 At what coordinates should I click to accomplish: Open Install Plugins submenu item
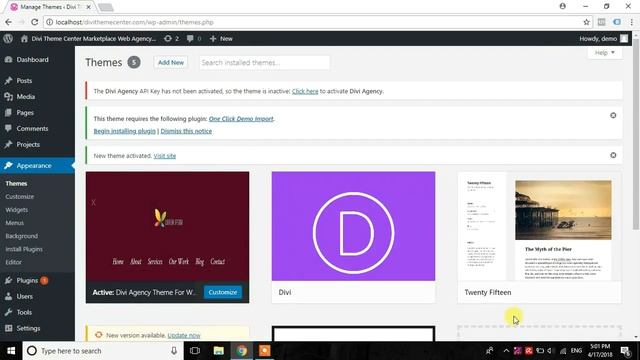(x=24, y=249)
